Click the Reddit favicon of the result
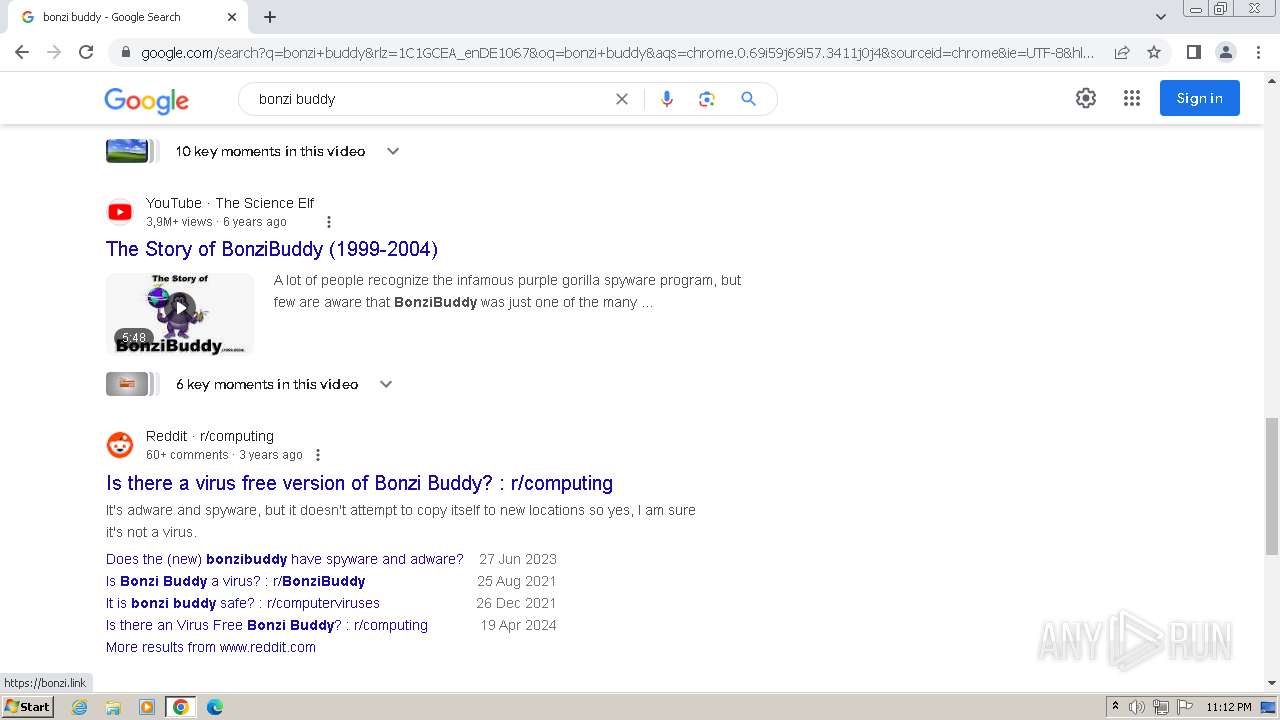The height and width of the screenshot is (720, 1280). (x=120, y=445)
